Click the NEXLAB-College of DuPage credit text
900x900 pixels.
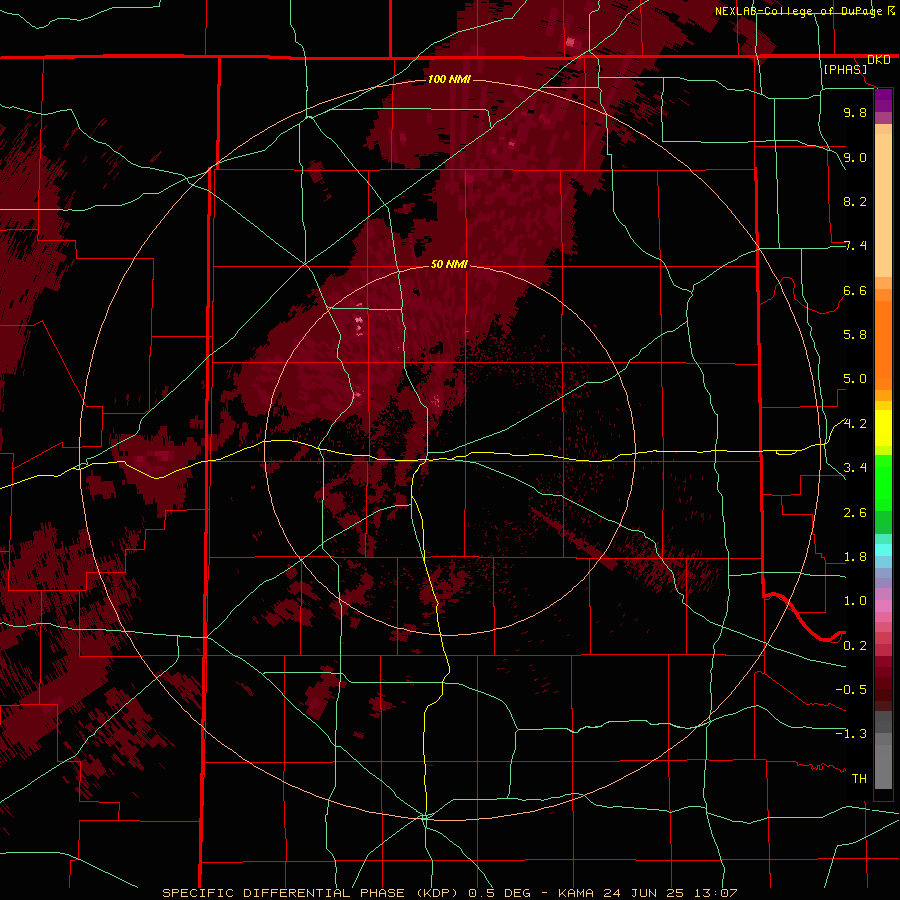click(798, 11)
